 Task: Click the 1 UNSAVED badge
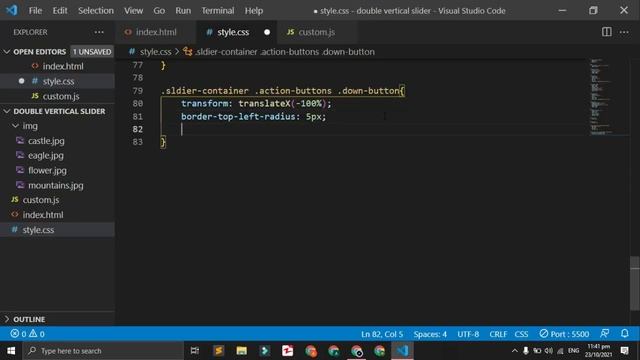(92, 52)
